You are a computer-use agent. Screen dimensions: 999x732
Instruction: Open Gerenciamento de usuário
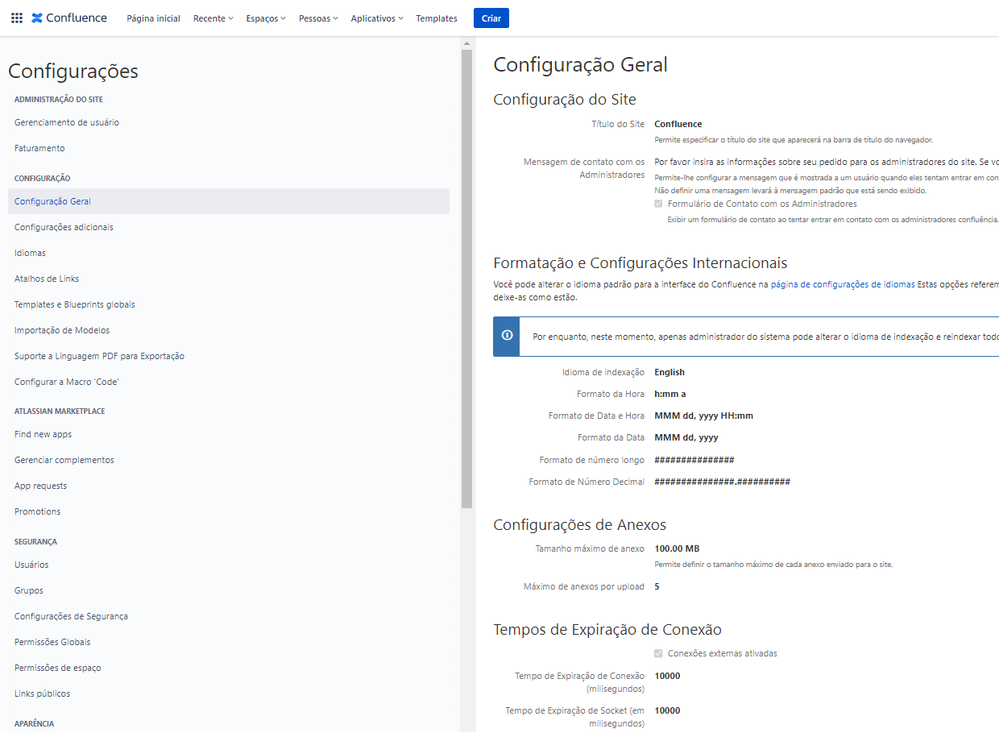[x=67, y=122]
